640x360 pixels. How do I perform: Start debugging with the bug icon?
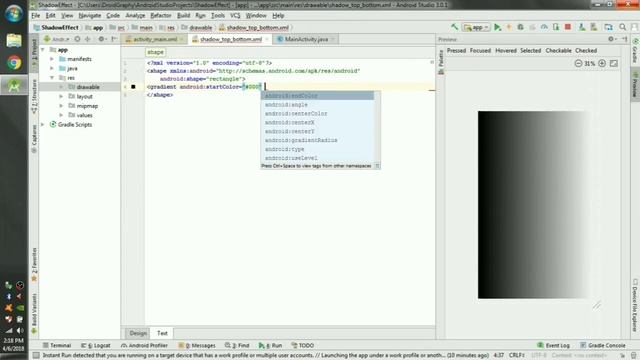[520, 27]
